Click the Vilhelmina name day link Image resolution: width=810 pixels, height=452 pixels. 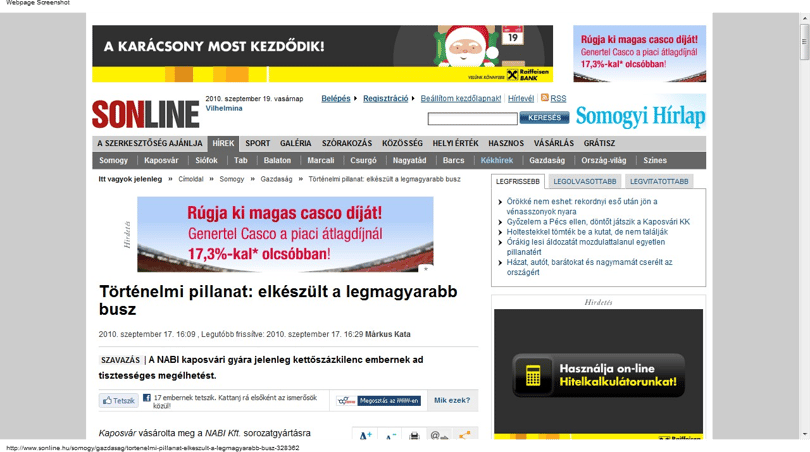224,108
